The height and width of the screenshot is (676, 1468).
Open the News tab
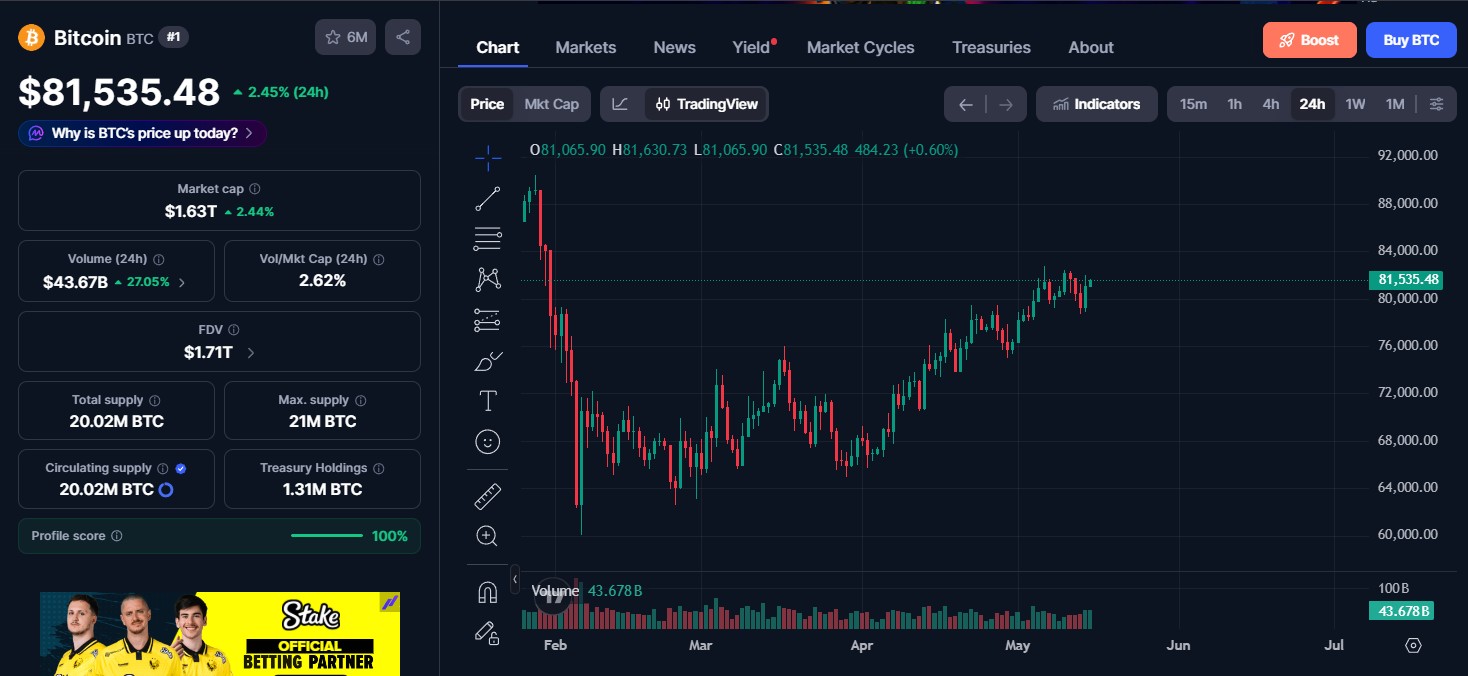click(x=675, y=47)
